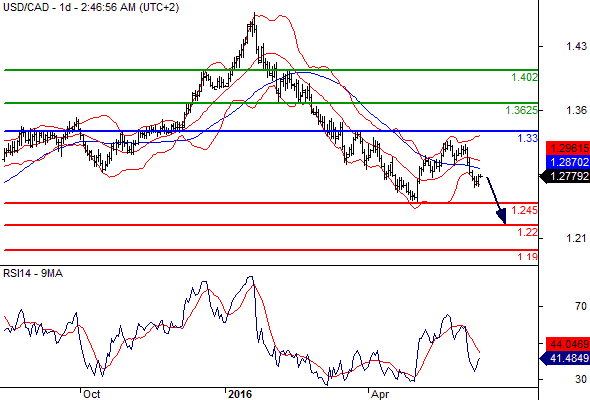Click the blue 1.28702 price tag
Image resolution: width=590 pixels, height=400 pixels.
coord(568,162)
